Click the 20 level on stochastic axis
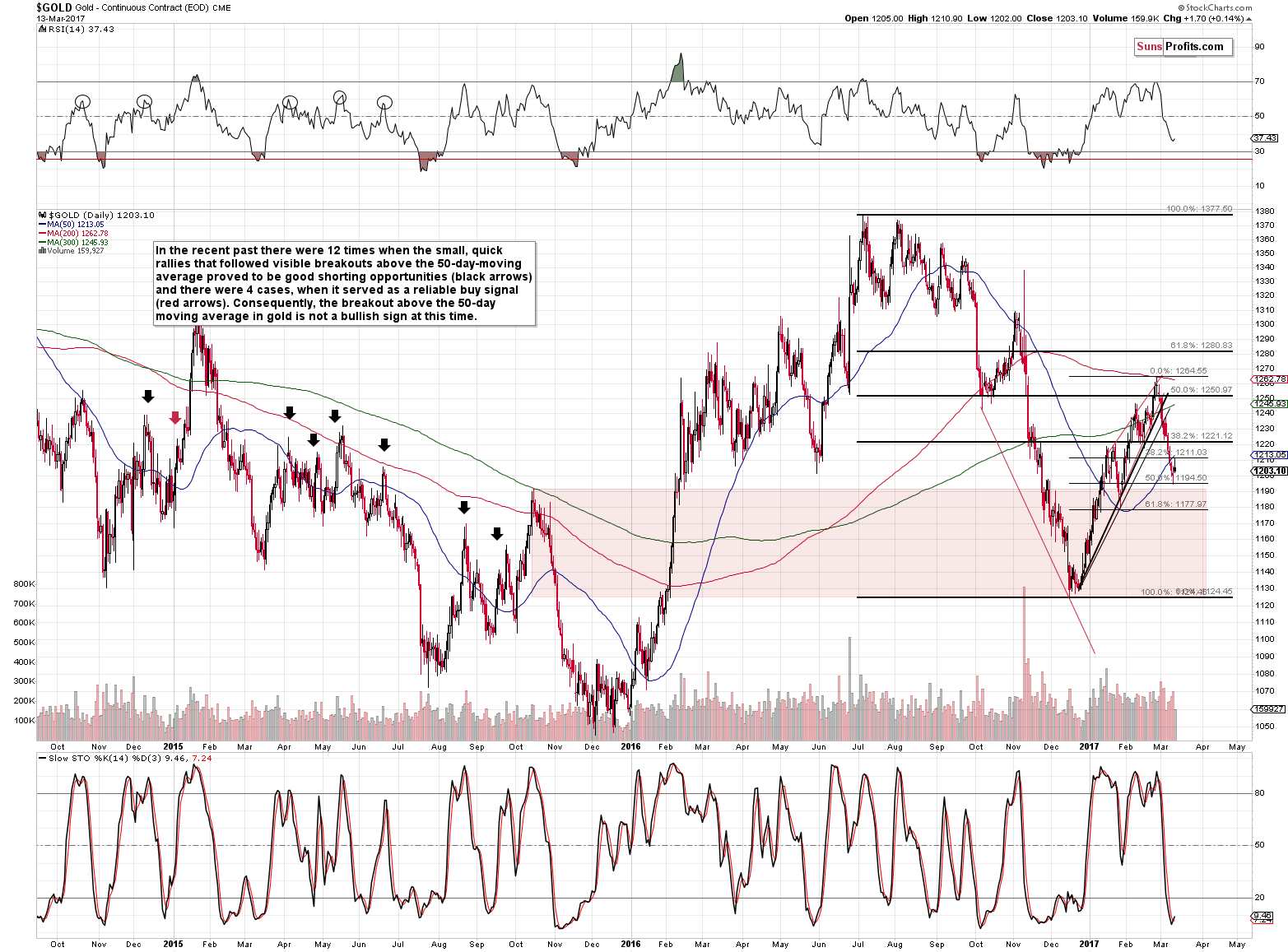 [1259, 898]
